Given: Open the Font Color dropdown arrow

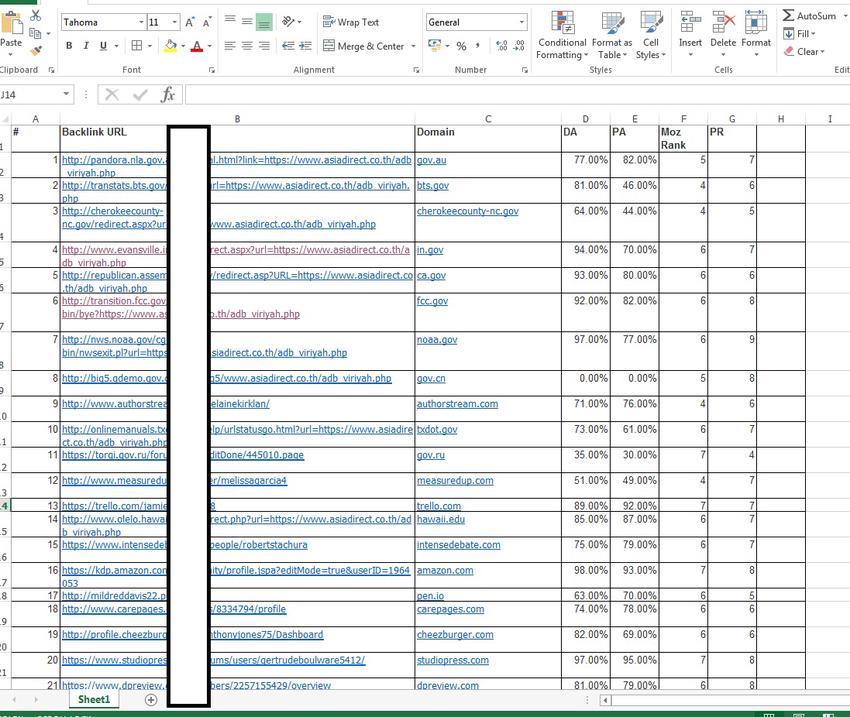Looking at the screenshot, I should pos(210,46).
